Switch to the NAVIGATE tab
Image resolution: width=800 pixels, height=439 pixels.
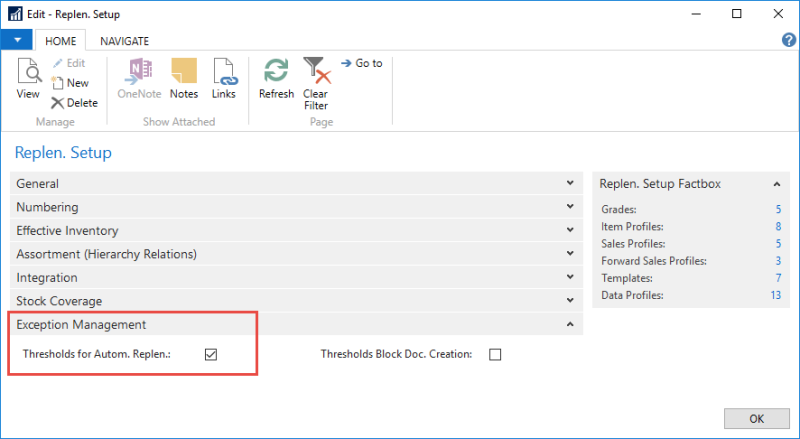coord(124,41)
